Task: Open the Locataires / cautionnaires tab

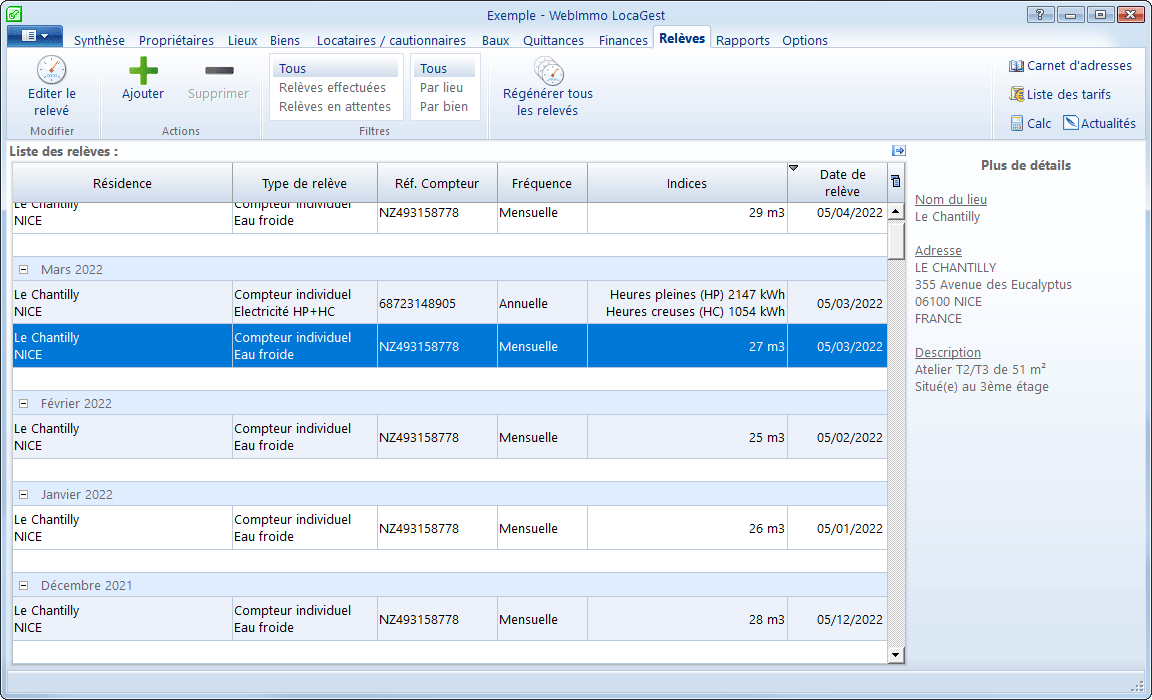Action: click(x=391, y=41)
